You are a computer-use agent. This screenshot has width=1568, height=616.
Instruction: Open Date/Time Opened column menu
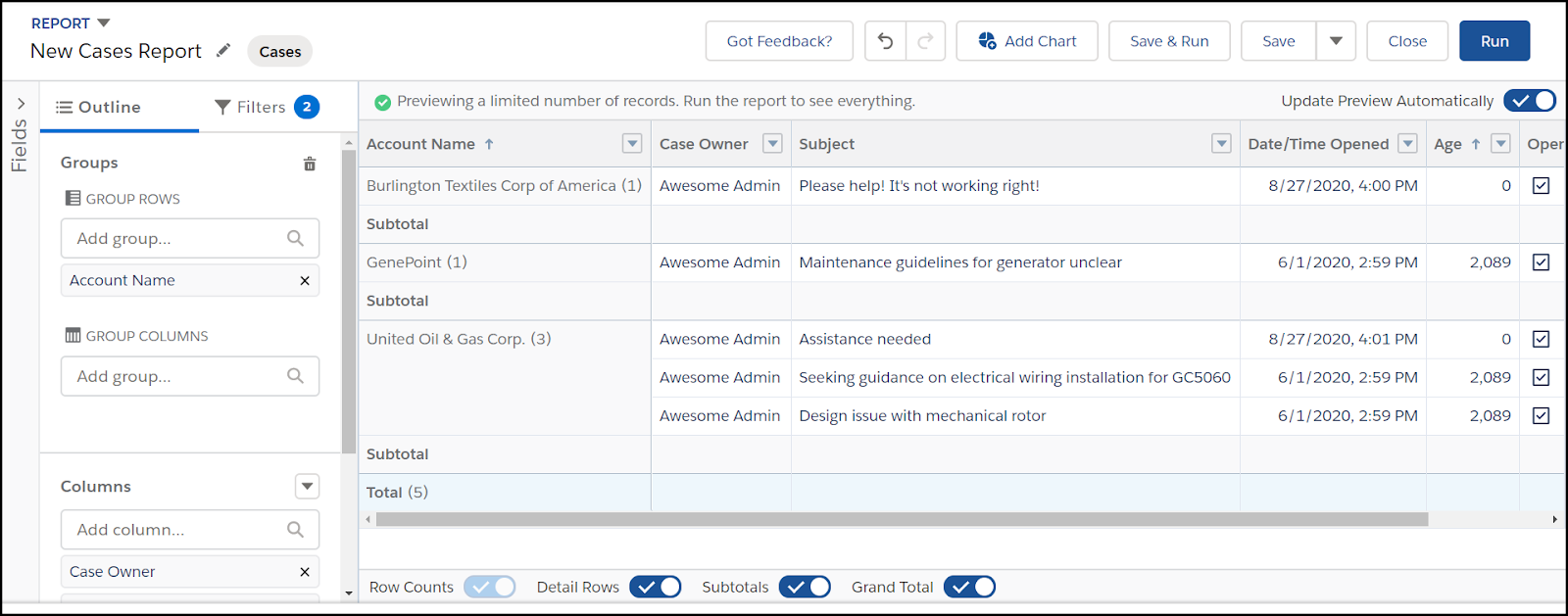[x=1407, y=144]
